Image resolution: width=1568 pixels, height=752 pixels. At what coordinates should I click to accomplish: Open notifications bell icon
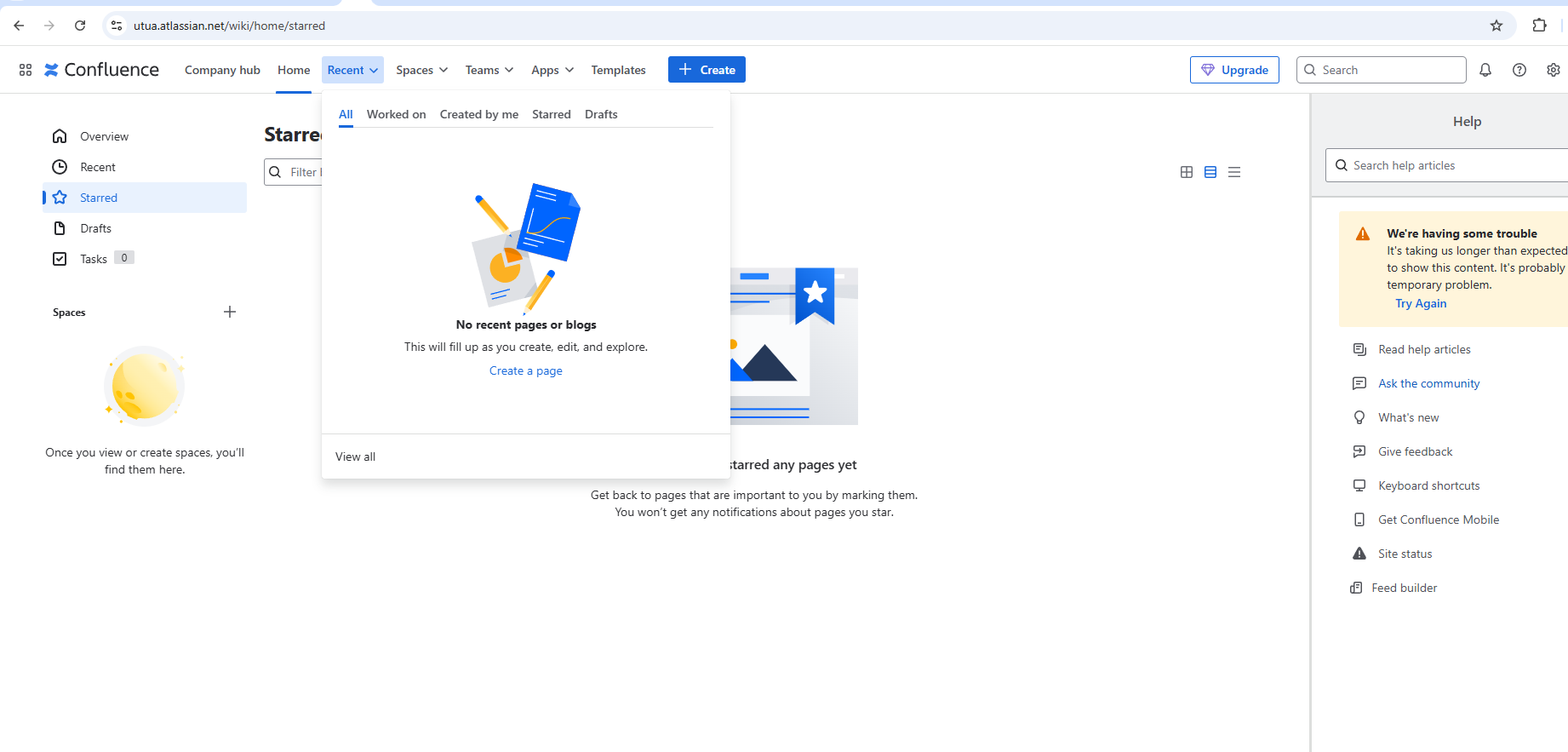pos(1485,70)
